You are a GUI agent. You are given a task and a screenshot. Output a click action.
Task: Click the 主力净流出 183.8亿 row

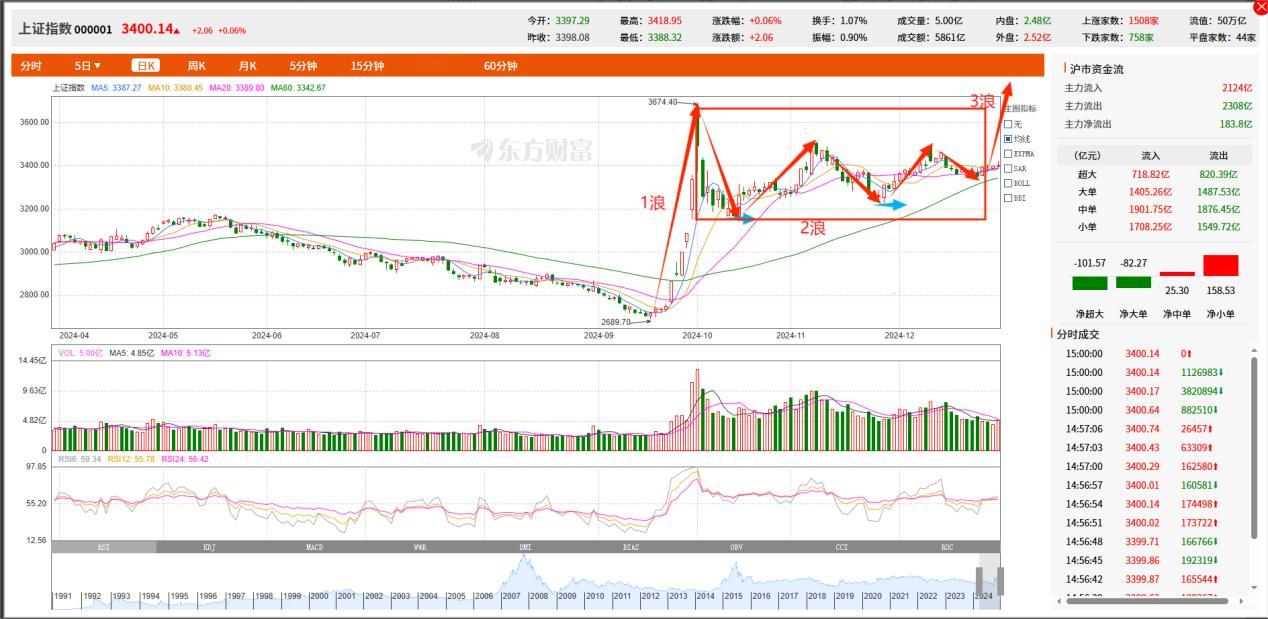(x=1158, y=124)
